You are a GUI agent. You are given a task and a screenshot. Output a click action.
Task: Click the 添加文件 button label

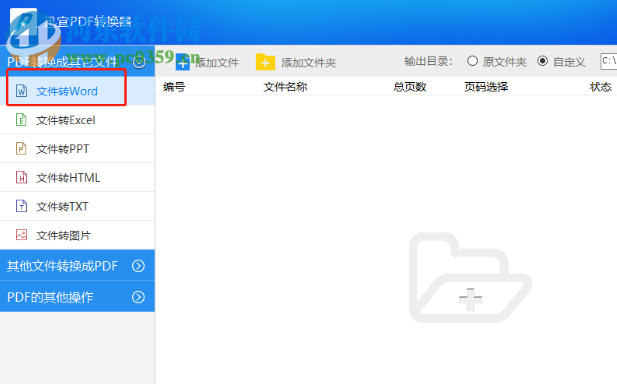coord(217,63)
